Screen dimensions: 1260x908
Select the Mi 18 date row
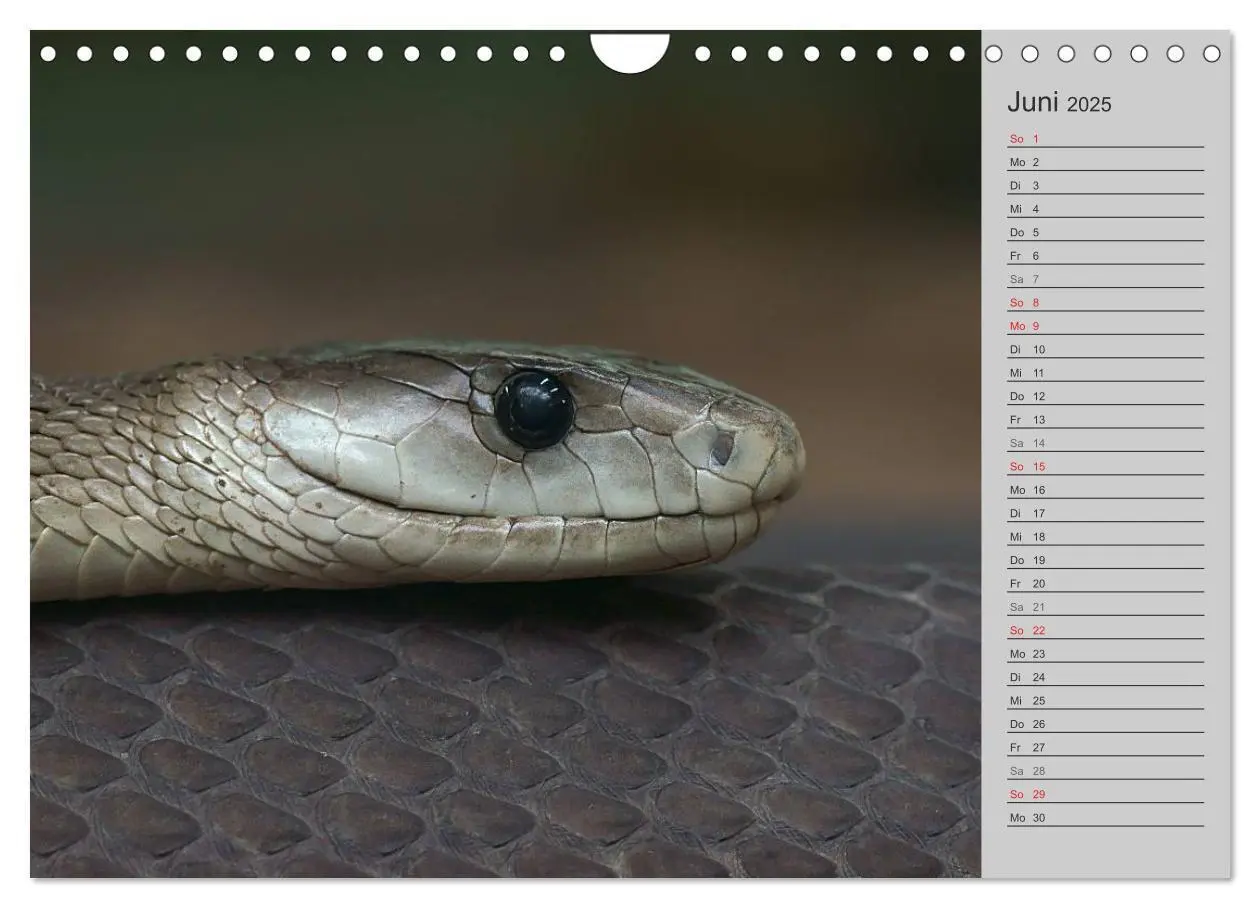(1105, 537)
